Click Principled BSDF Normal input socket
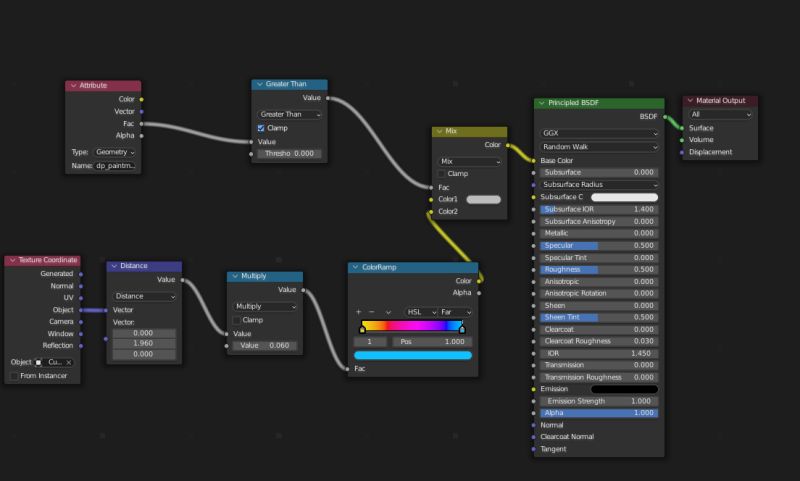Image resolution: width=800 pixels, height=481 pixels. (x=534, y=425)
